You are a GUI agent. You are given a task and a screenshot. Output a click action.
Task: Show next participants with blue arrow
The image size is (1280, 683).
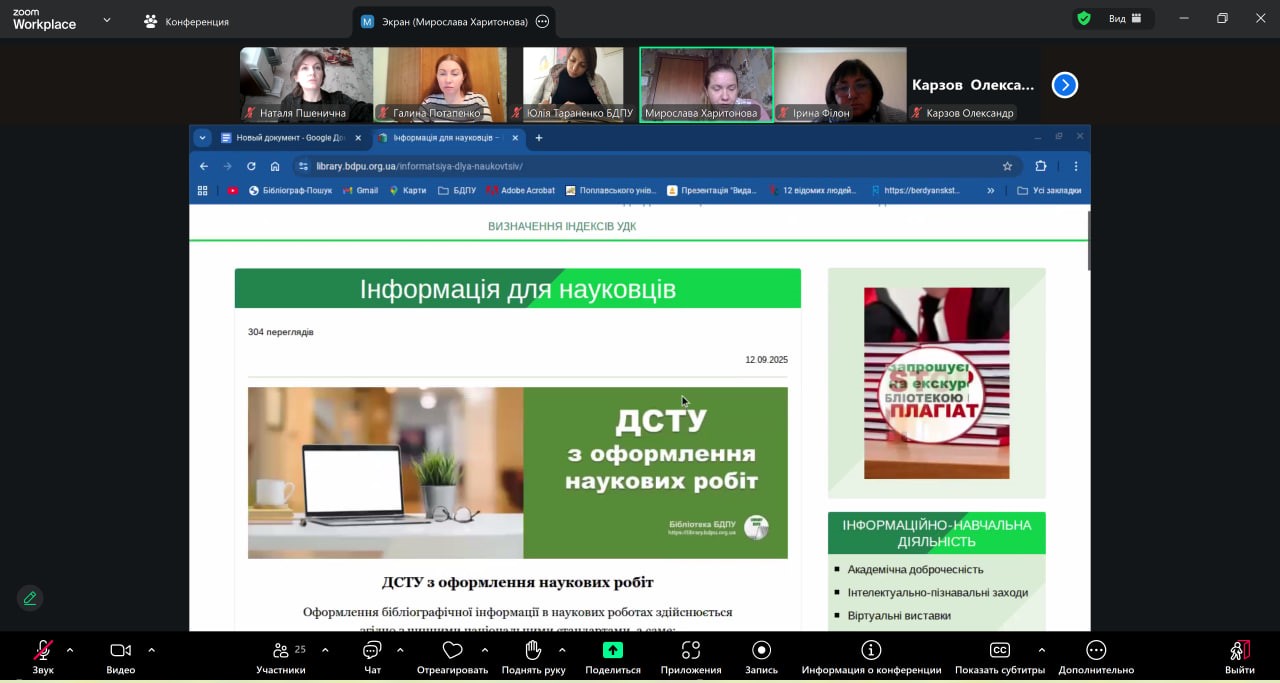pos(1064,85)
